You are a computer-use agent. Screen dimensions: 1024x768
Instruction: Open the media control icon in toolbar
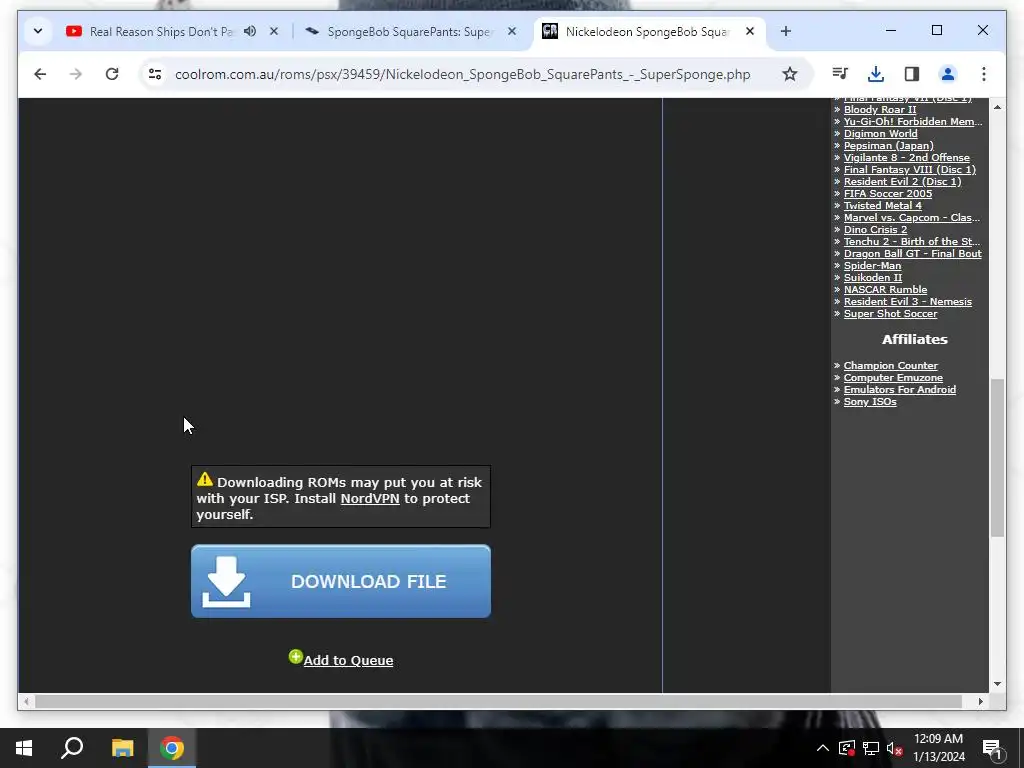tap(840, 74)
